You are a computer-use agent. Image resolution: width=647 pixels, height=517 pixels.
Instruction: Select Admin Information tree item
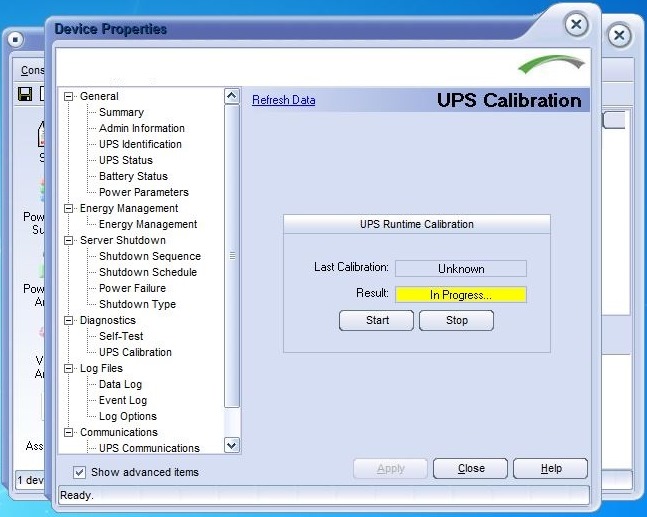[142, 128]
